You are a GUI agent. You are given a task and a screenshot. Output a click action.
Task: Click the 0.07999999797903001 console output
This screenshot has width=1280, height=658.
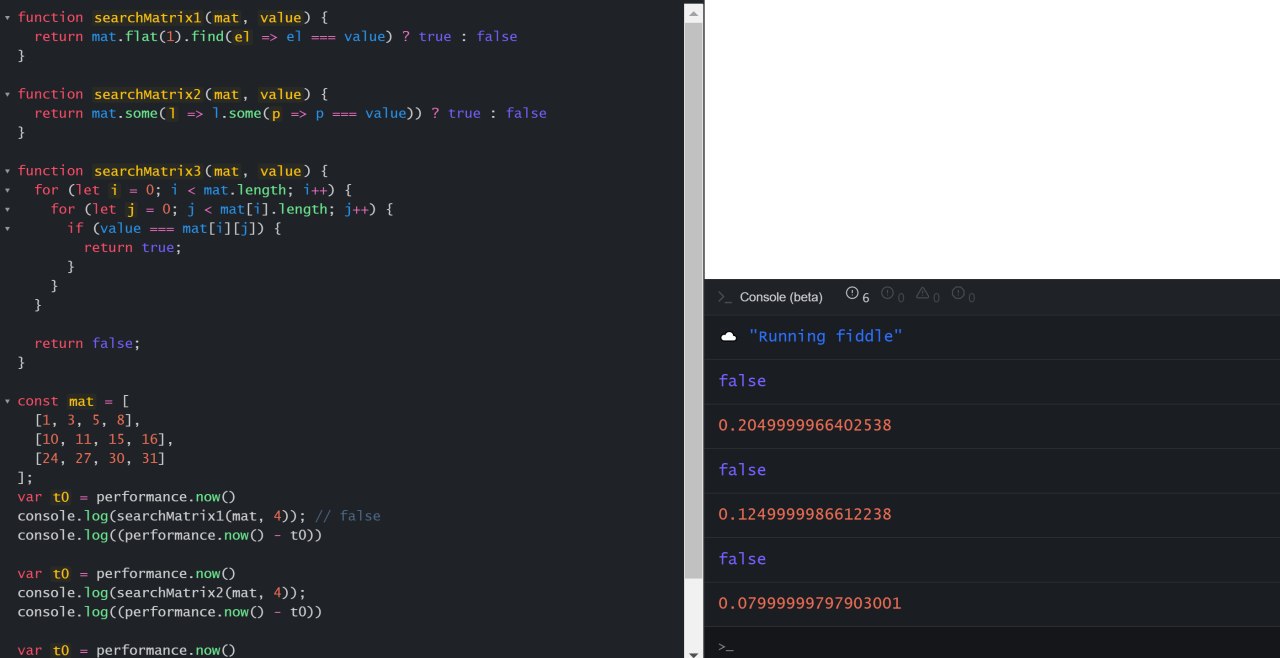809,603
